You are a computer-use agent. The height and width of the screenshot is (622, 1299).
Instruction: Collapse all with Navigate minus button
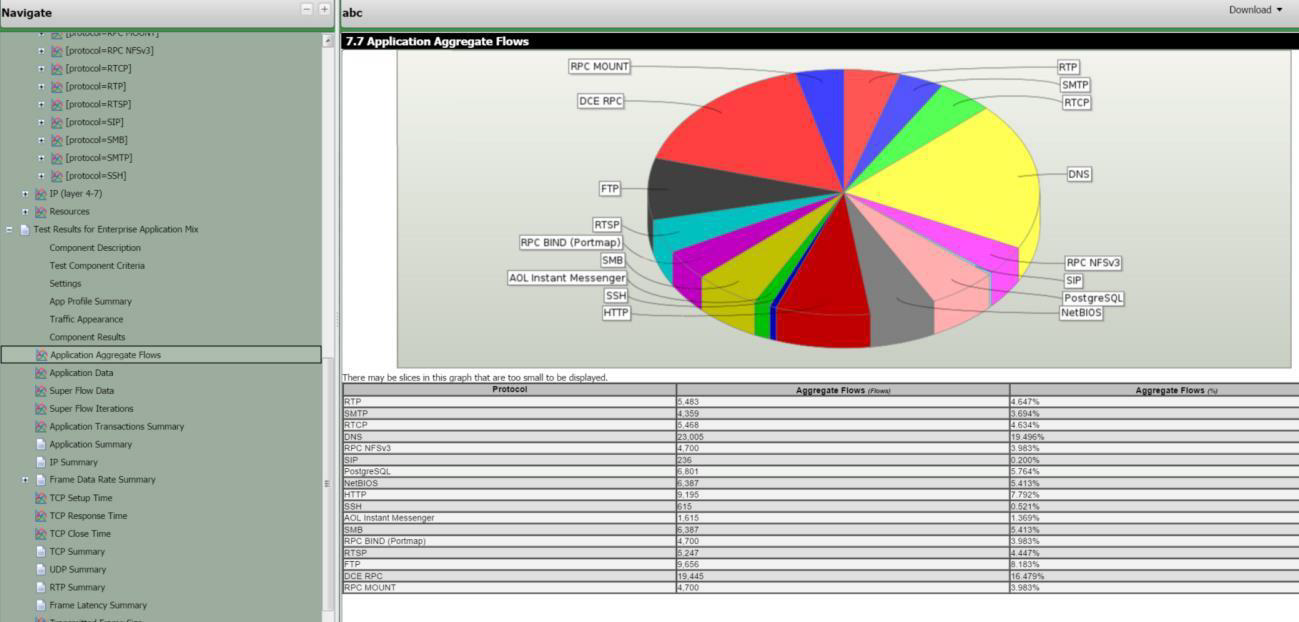click(307, 9)
